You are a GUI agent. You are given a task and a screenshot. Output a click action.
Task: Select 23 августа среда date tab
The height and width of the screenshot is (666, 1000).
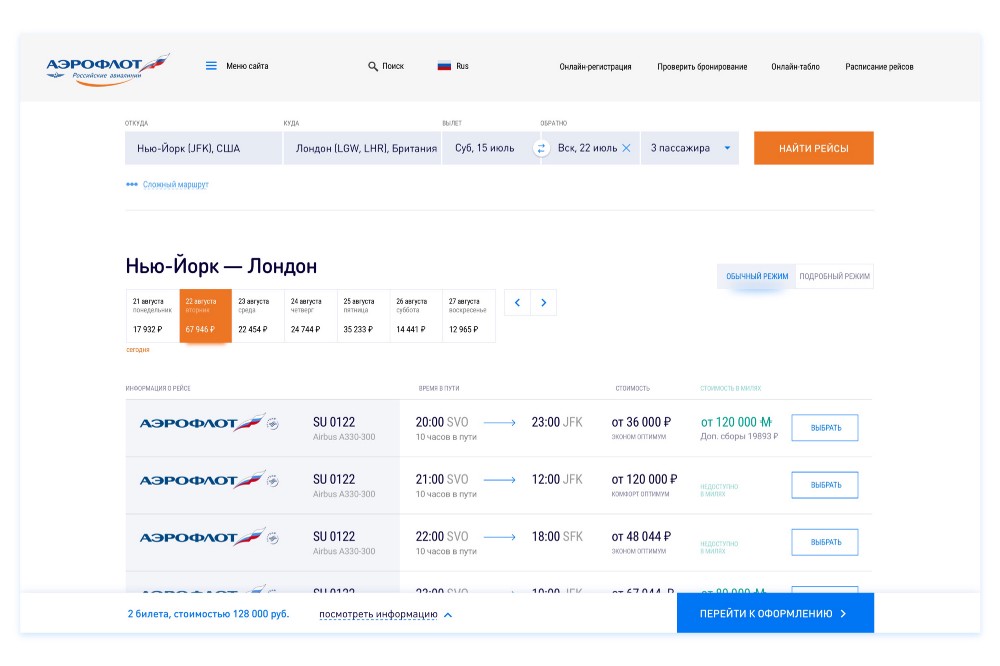(258, 315)
